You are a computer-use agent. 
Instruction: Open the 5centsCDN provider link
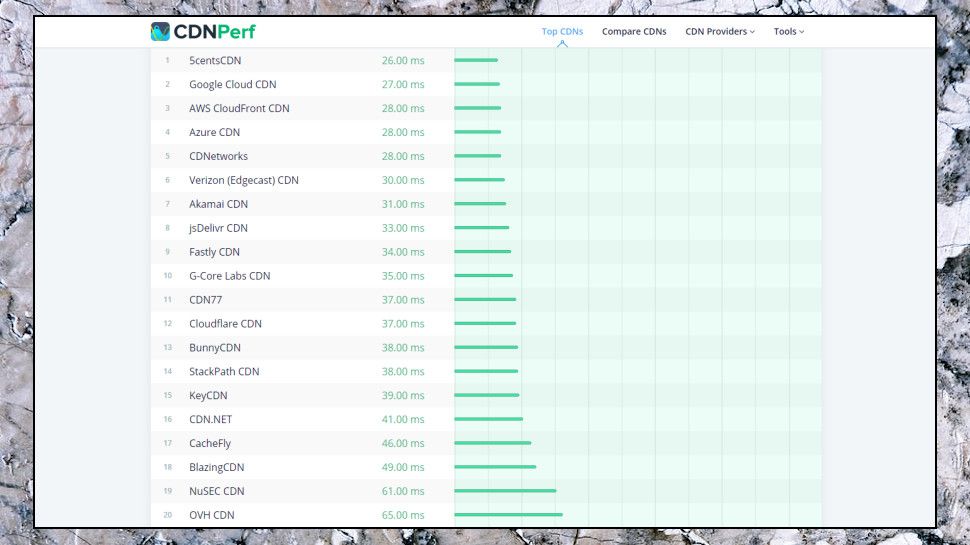tap(215, 61)
